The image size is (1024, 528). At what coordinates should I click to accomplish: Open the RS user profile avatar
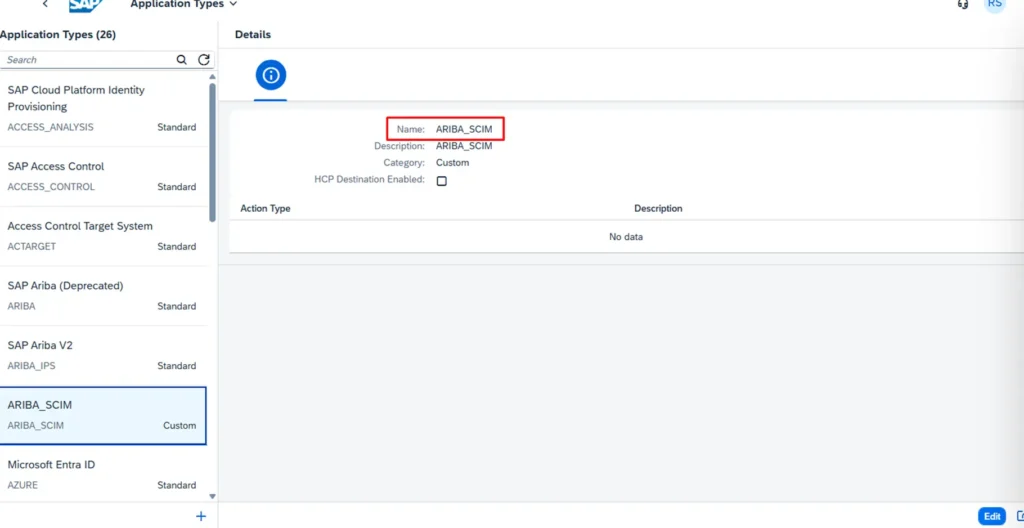994,4
